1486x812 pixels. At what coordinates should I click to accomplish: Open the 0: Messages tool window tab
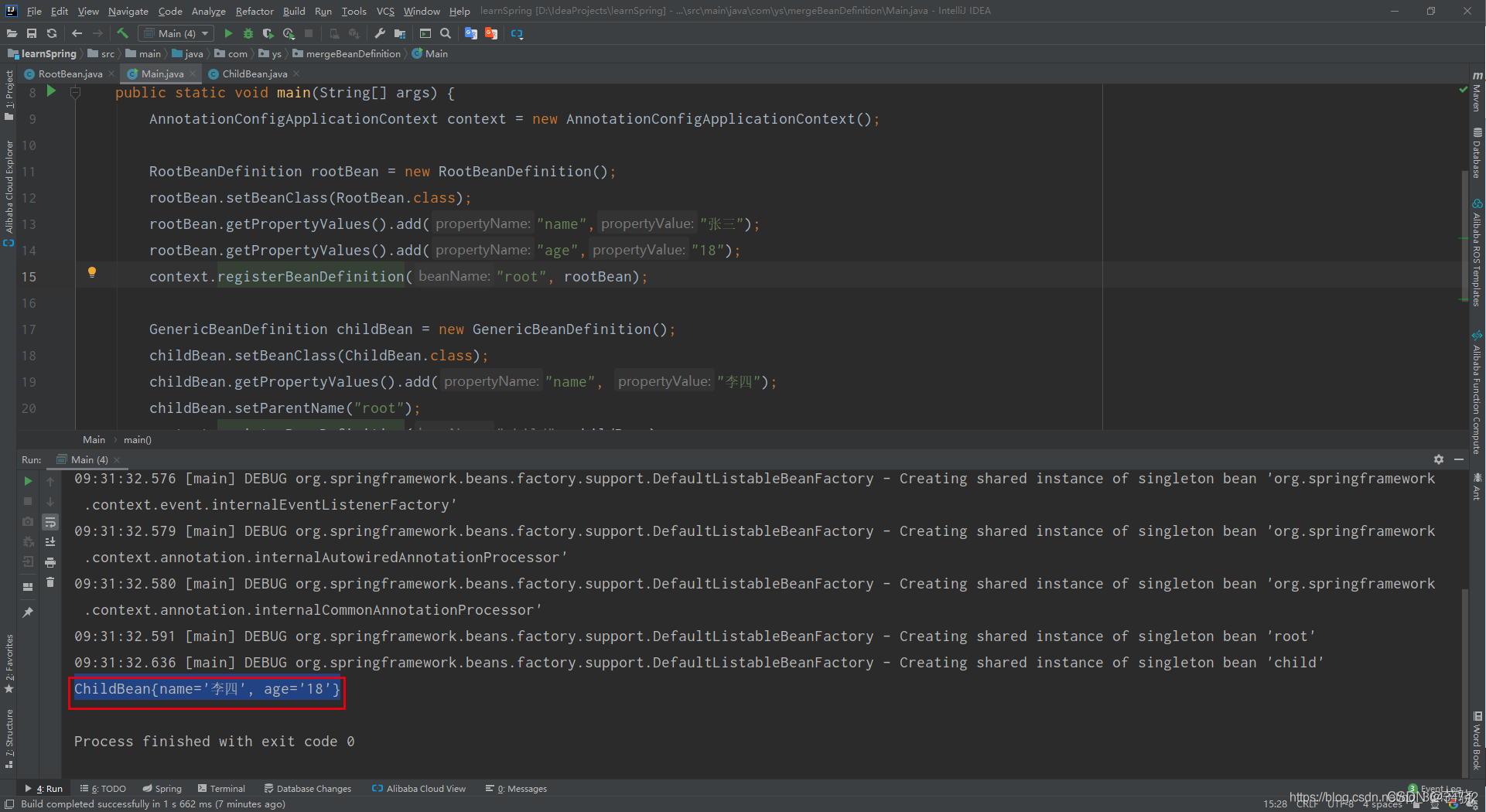coord(516,789)
